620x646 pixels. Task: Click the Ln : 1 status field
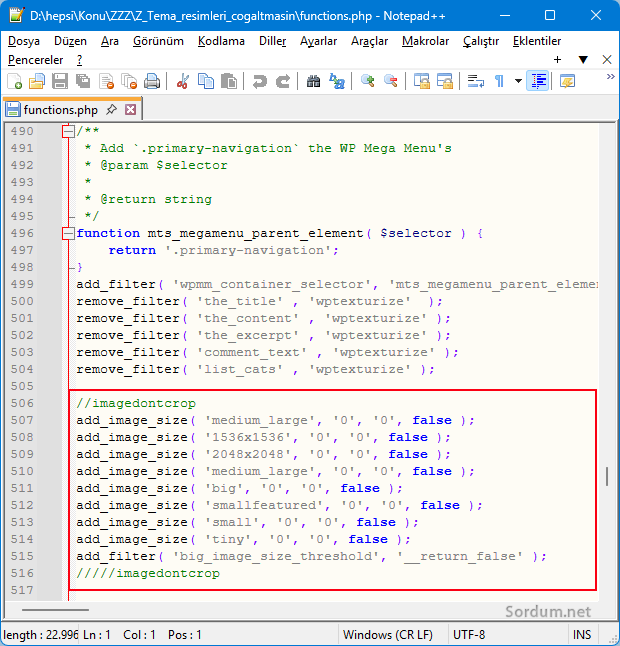tap(97, 635)
